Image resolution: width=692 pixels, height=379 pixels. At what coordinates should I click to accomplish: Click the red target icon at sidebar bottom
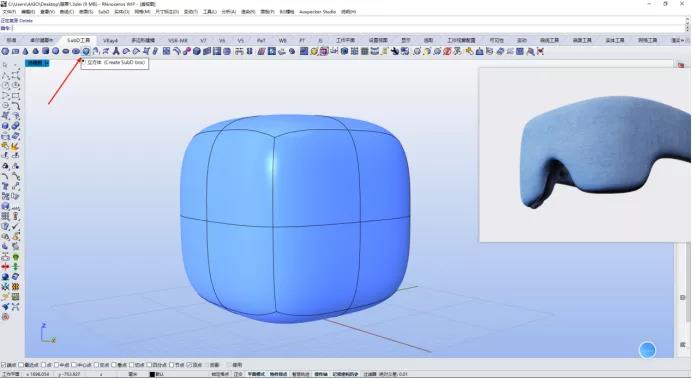[5, 317]
